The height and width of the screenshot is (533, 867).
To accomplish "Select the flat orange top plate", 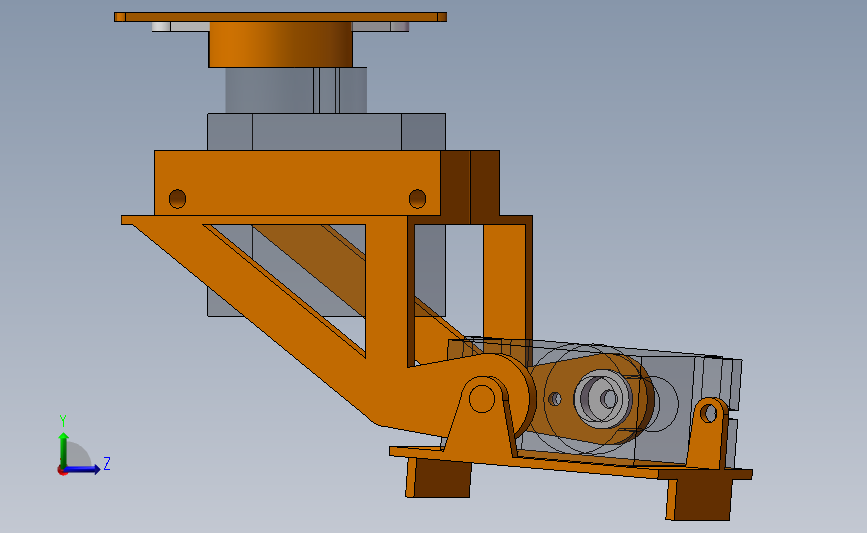I will 280,17.
